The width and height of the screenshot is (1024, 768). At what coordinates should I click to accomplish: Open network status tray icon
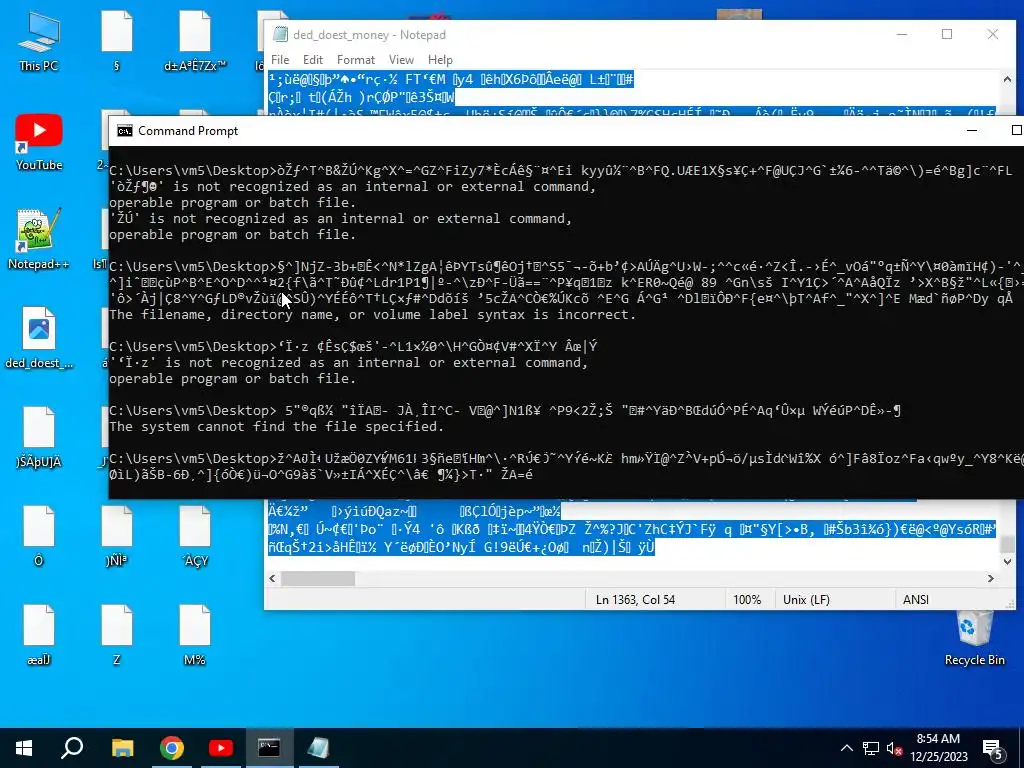point(871,748)
